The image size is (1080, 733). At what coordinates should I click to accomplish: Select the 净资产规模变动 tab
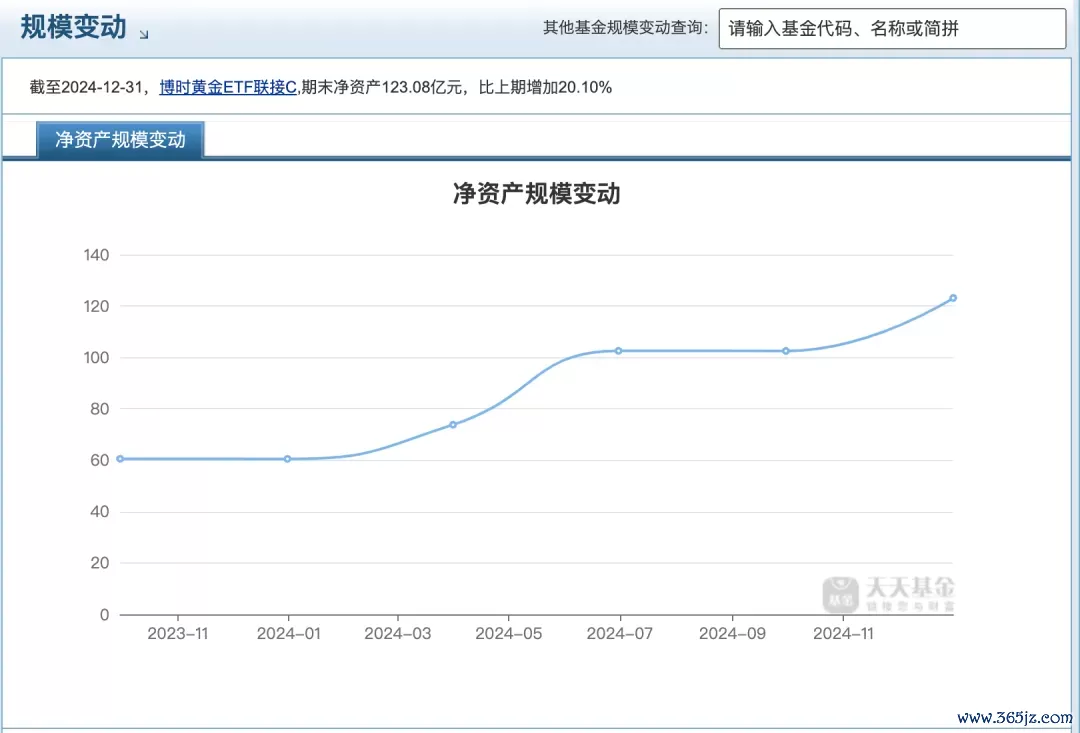pos(121,140)
